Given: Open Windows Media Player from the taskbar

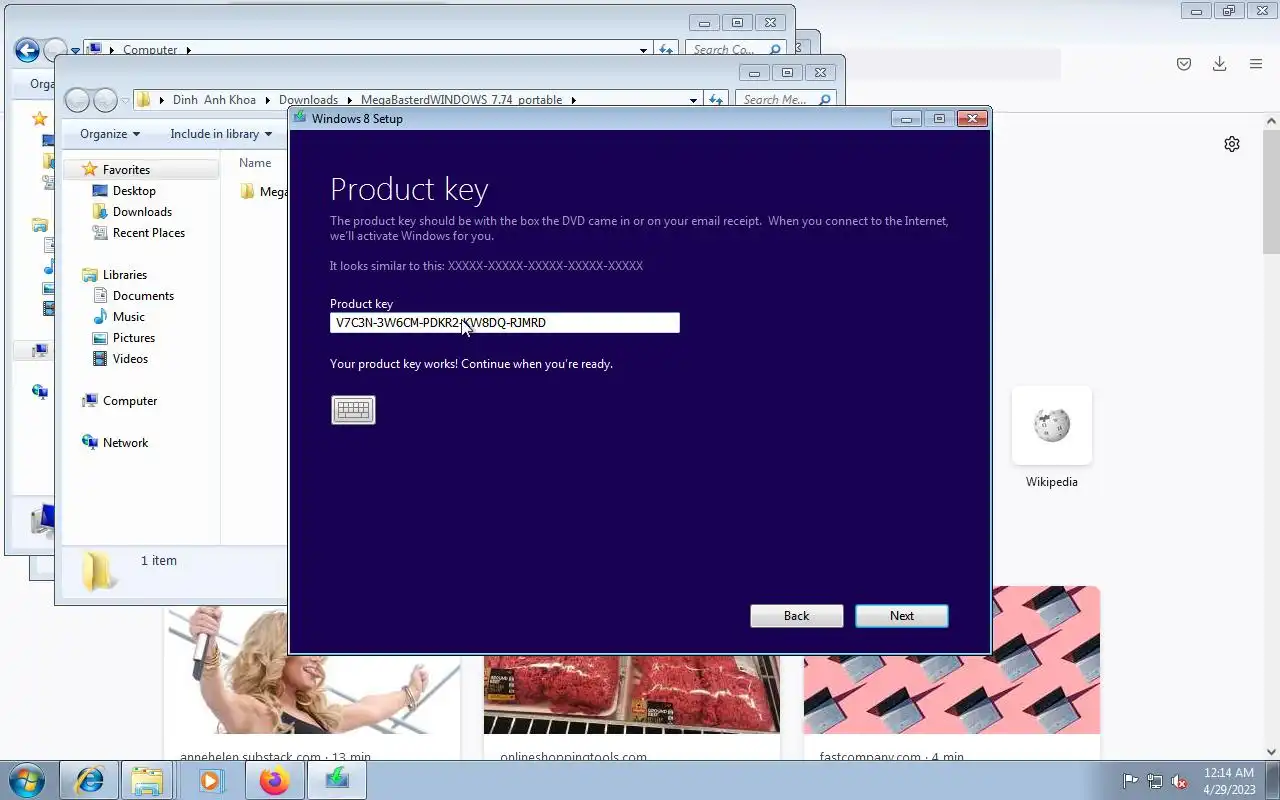Looking at the screenshot, I should 210,780.
